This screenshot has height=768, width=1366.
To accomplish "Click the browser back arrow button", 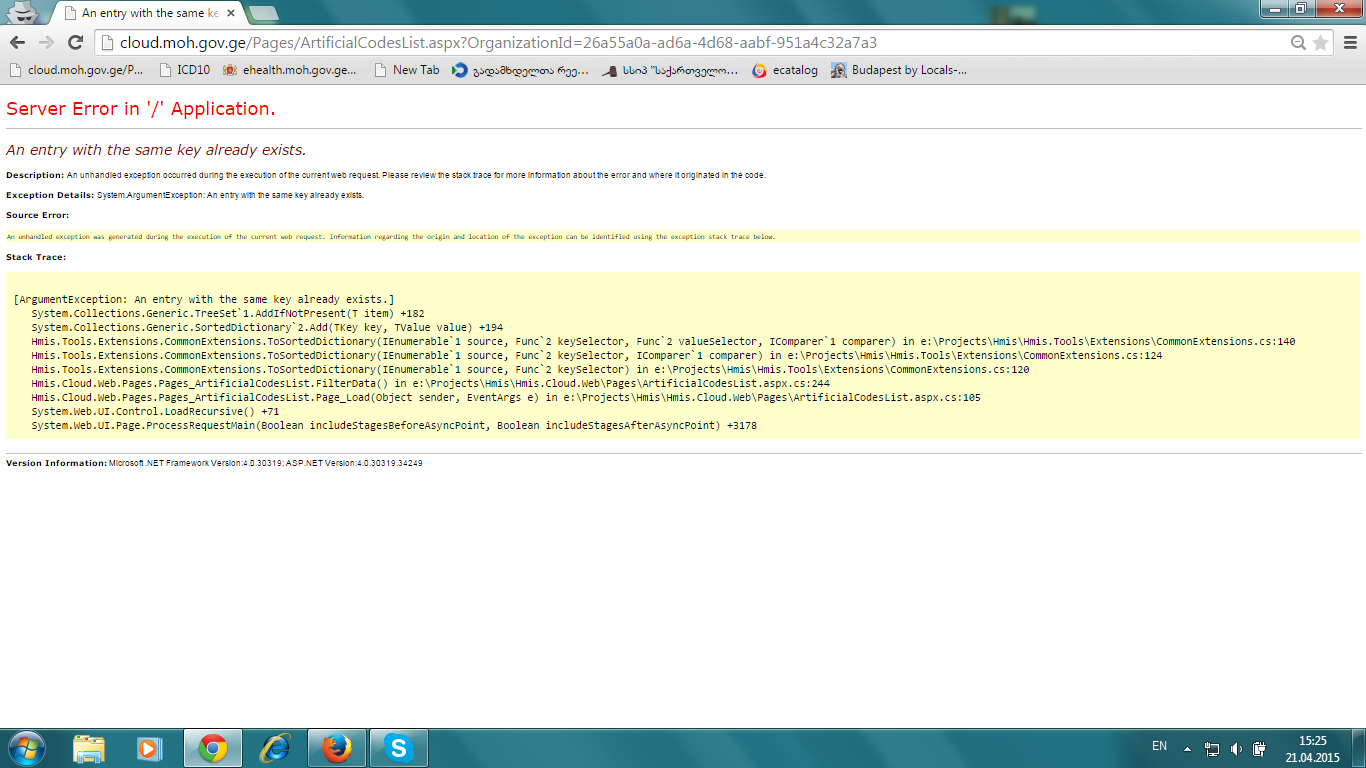I will tap(17, 42).
